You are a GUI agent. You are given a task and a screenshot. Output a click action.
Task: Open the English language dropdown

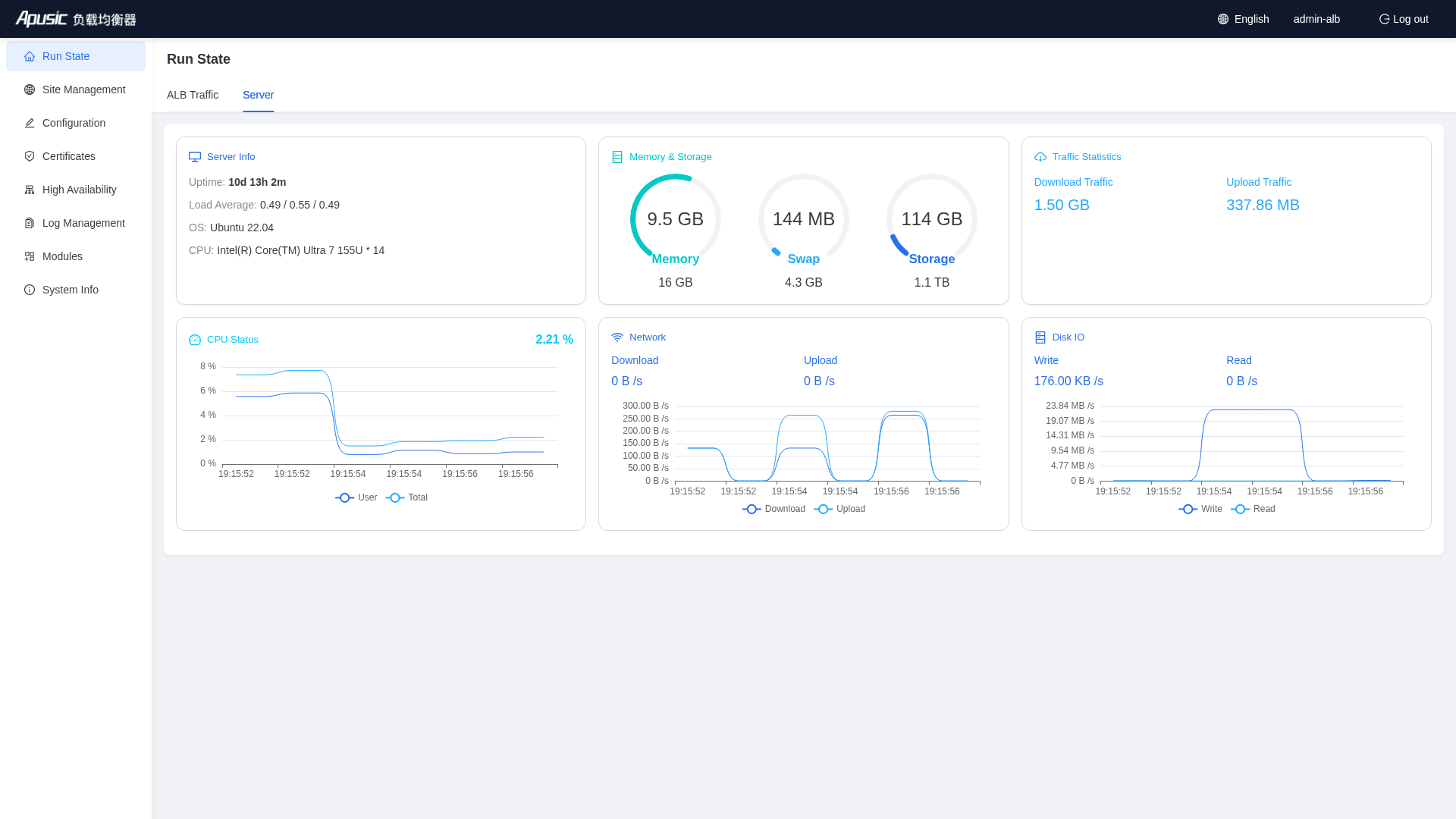[x=1244, y=19]
